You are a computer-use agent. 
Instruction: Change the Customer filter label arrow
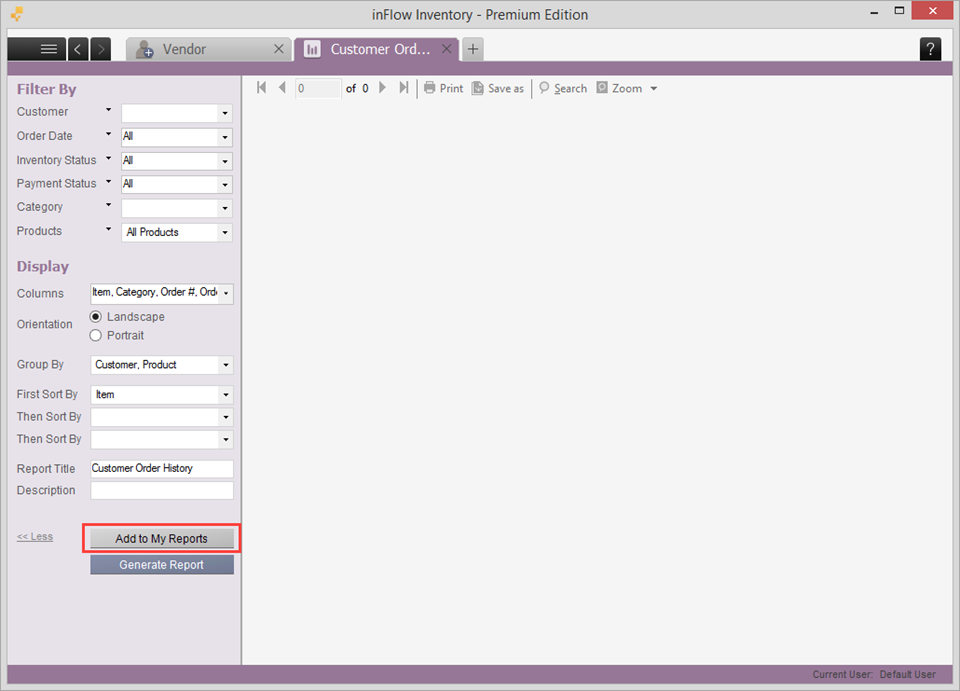click(108, 110)
